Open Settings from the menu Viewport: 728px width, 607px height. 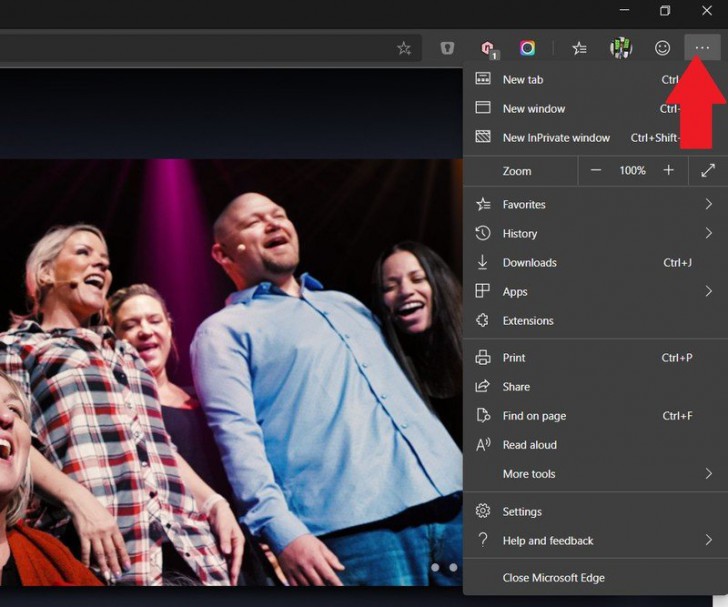(595, 511)
